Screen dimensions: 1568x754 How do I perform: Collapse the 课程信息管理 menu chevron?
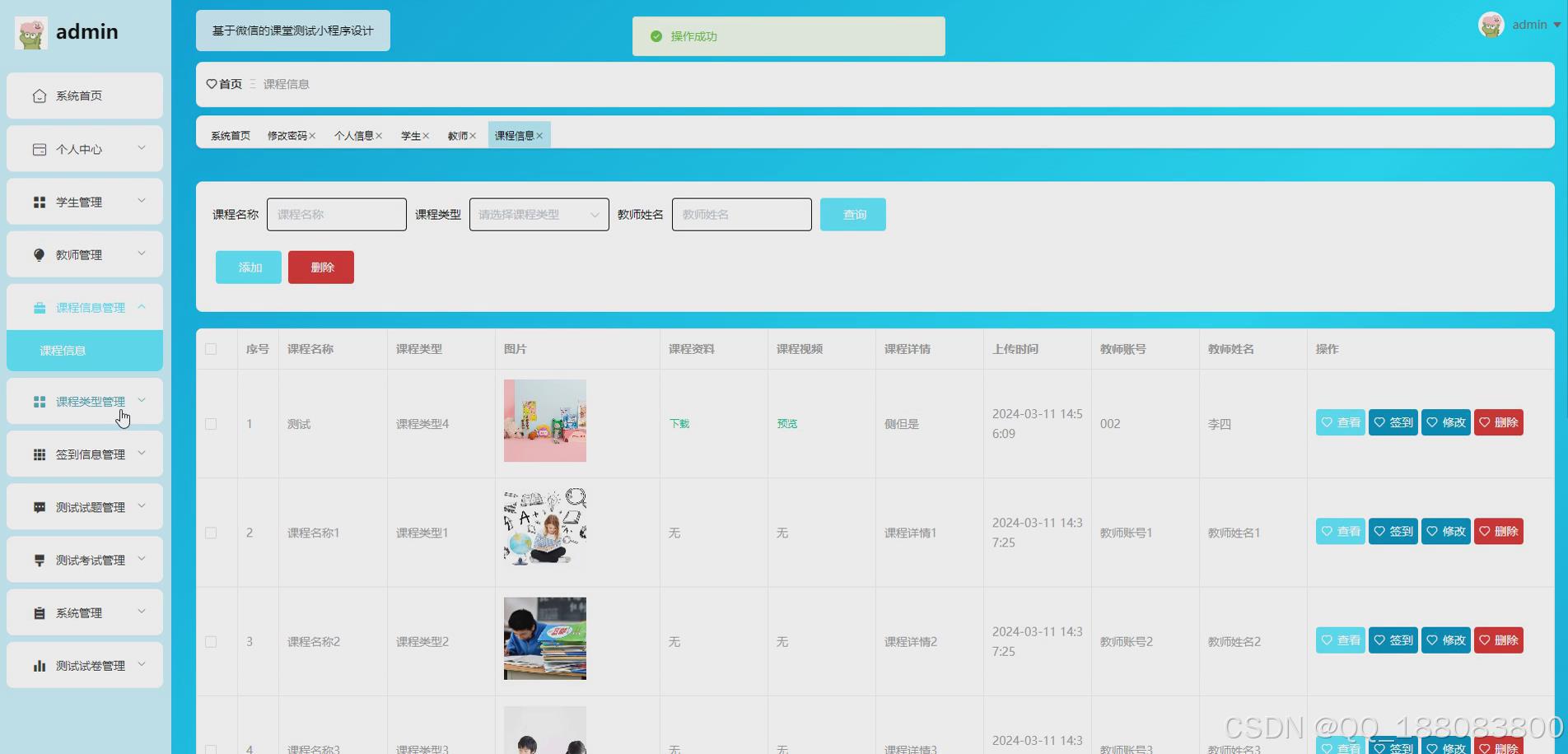tap(142, 307)
